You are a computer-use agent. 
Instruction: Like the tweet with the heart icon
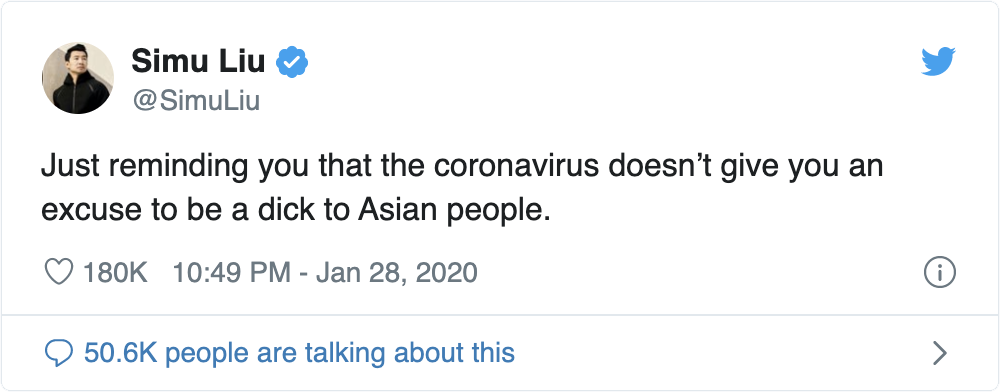(59, 273)
